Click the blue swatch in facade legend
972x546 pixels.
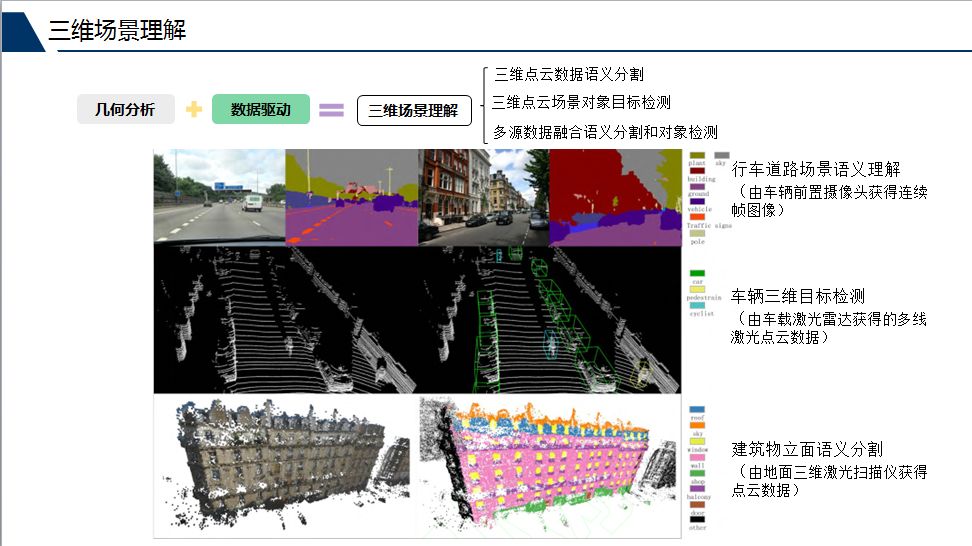697,410
